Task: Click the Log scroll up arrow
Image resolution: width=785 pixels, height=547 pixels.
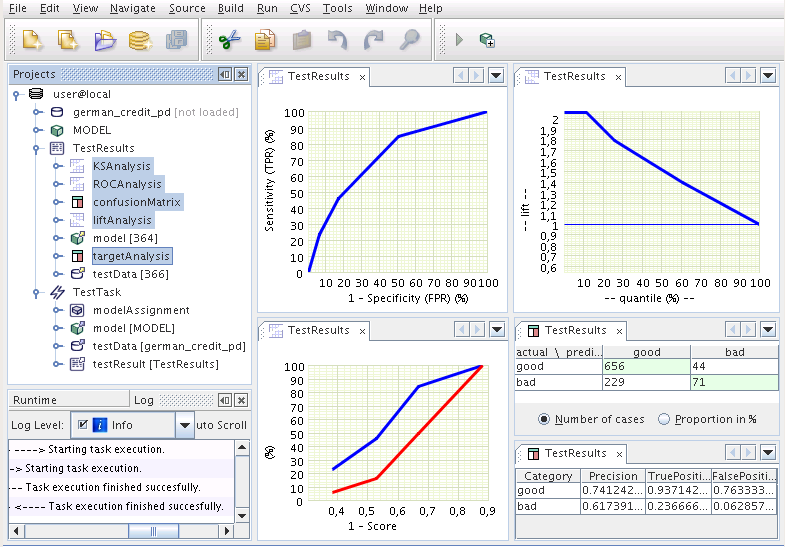Action: pyautogui.click(x=242, y=447)
